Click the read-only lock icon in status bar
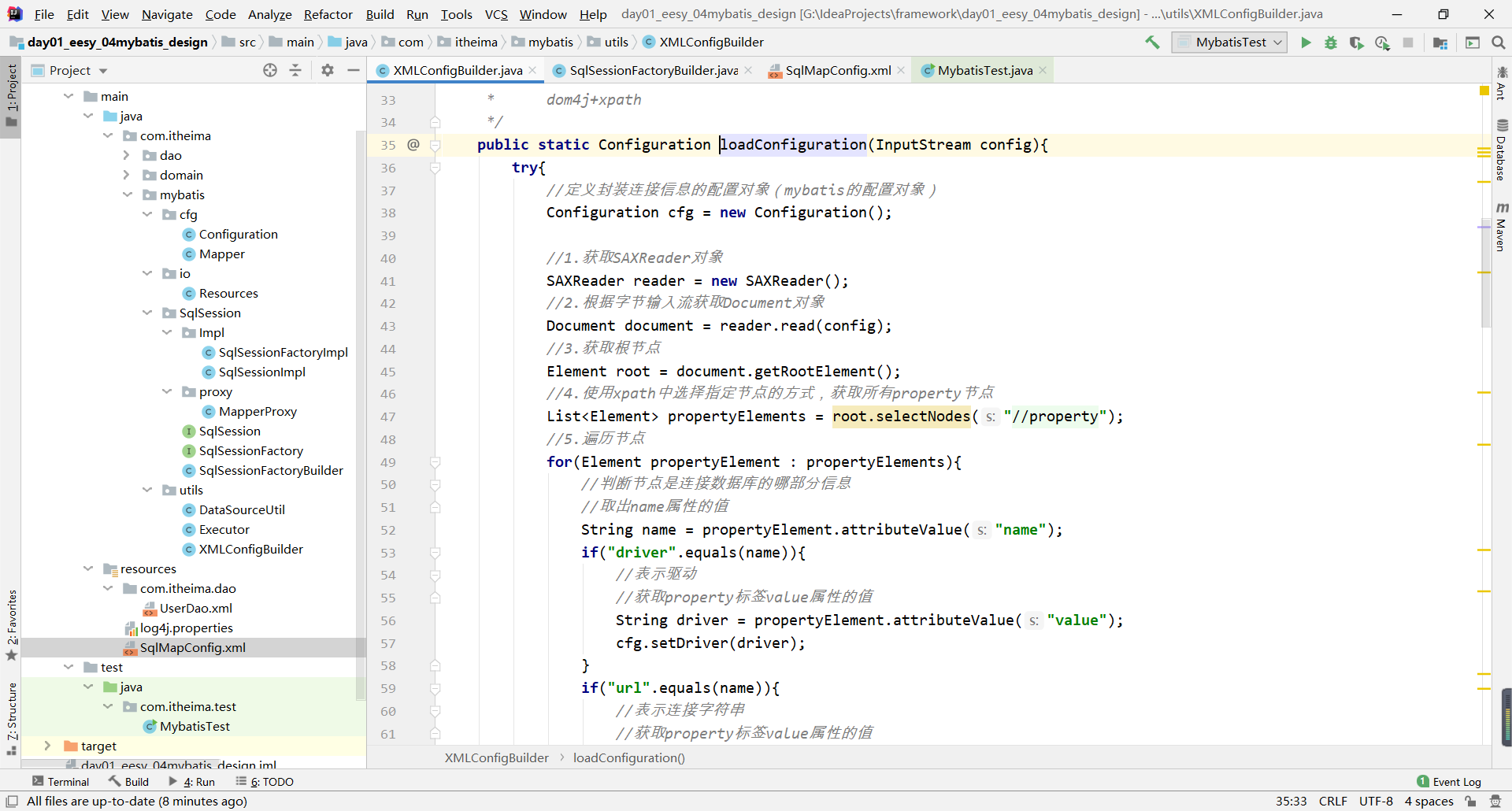The image size is (1512, 811). [1470, 801]
